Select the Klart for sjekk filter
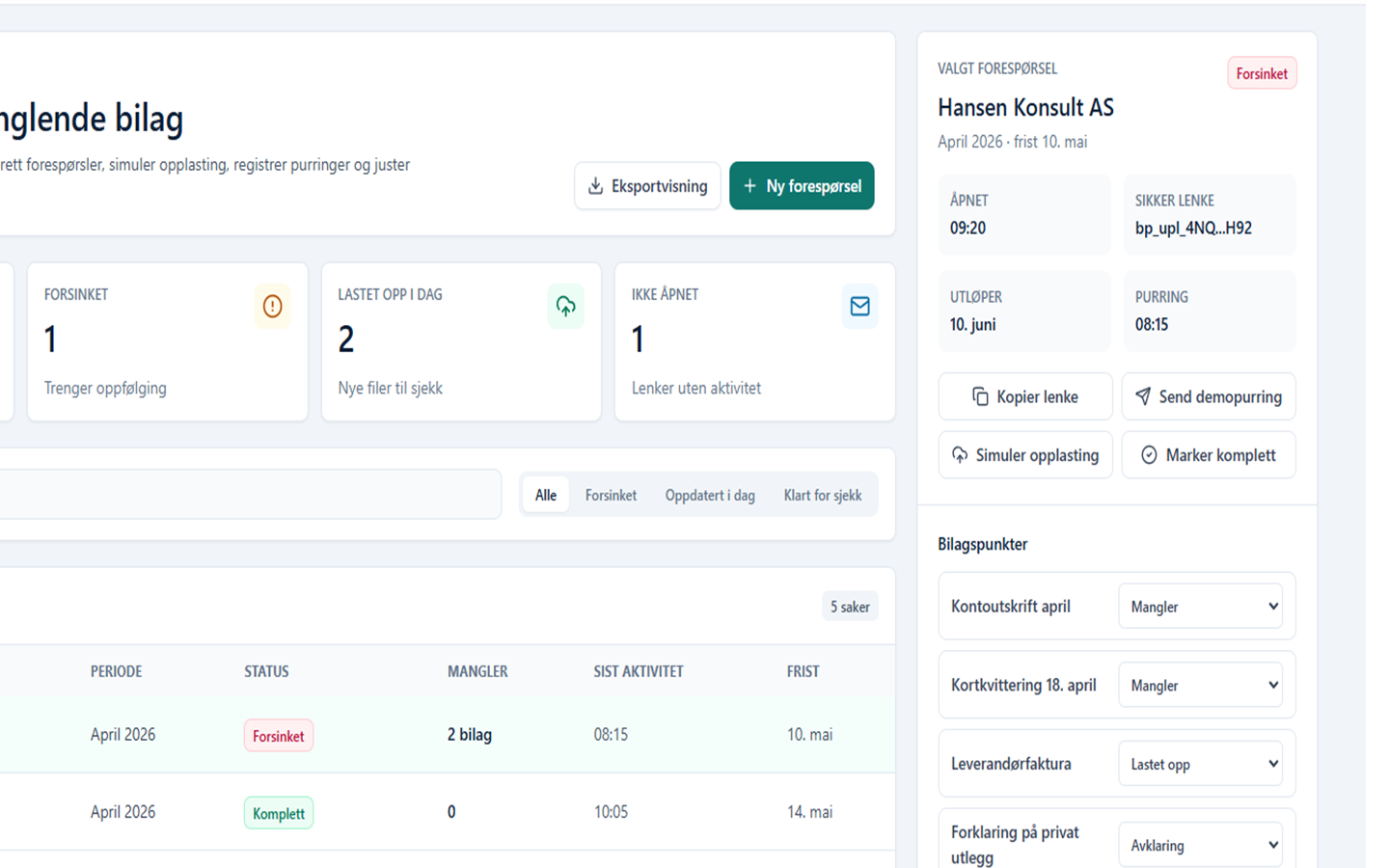The width and height of the screenshot is (1389, 868). point(823,496)
